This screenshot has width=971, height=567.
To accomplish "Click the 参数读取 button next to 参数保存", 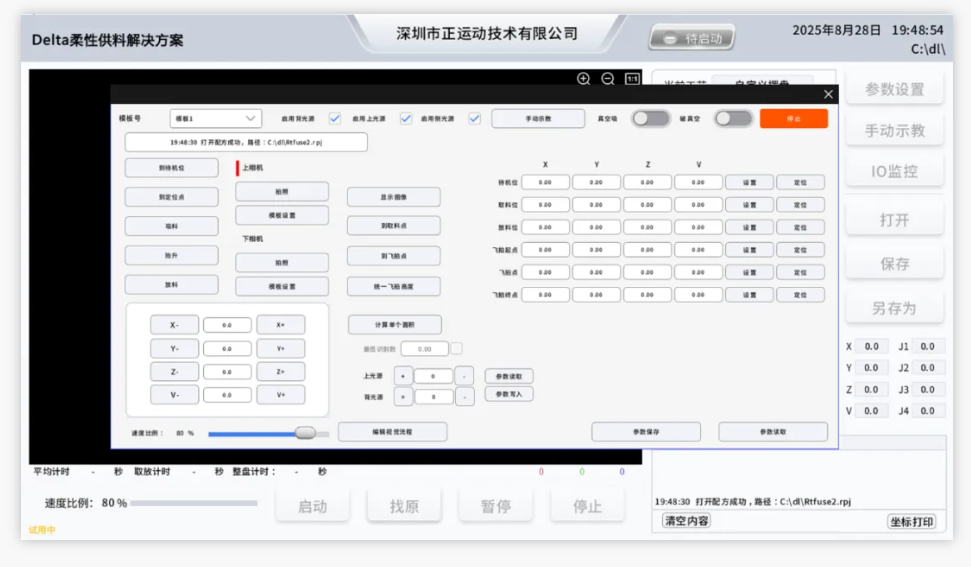I will pos(773,431).
